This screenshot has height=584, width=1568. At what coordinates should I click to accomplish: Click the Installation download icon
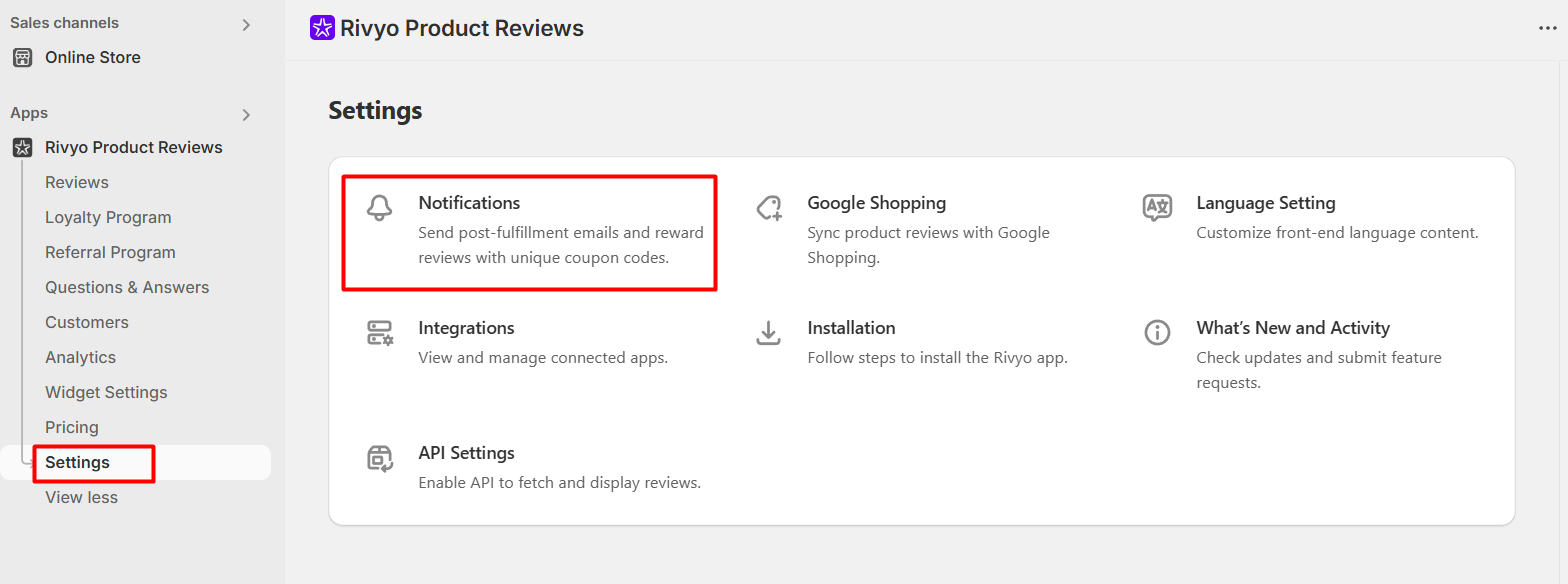coord(768,333)
